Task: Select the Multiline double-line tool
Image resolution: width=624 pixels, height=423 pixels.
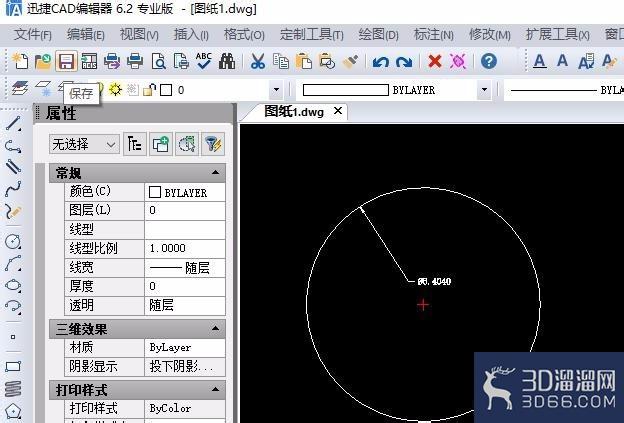Action: [13, 167]
